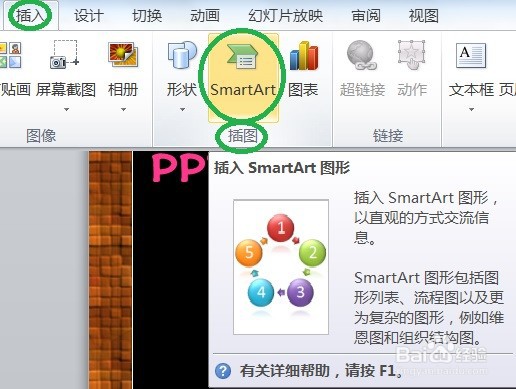This screenshot has height=389, width=516.
Task: Click the hyperlink (超链接) globe icon
Action: [362, 55]
